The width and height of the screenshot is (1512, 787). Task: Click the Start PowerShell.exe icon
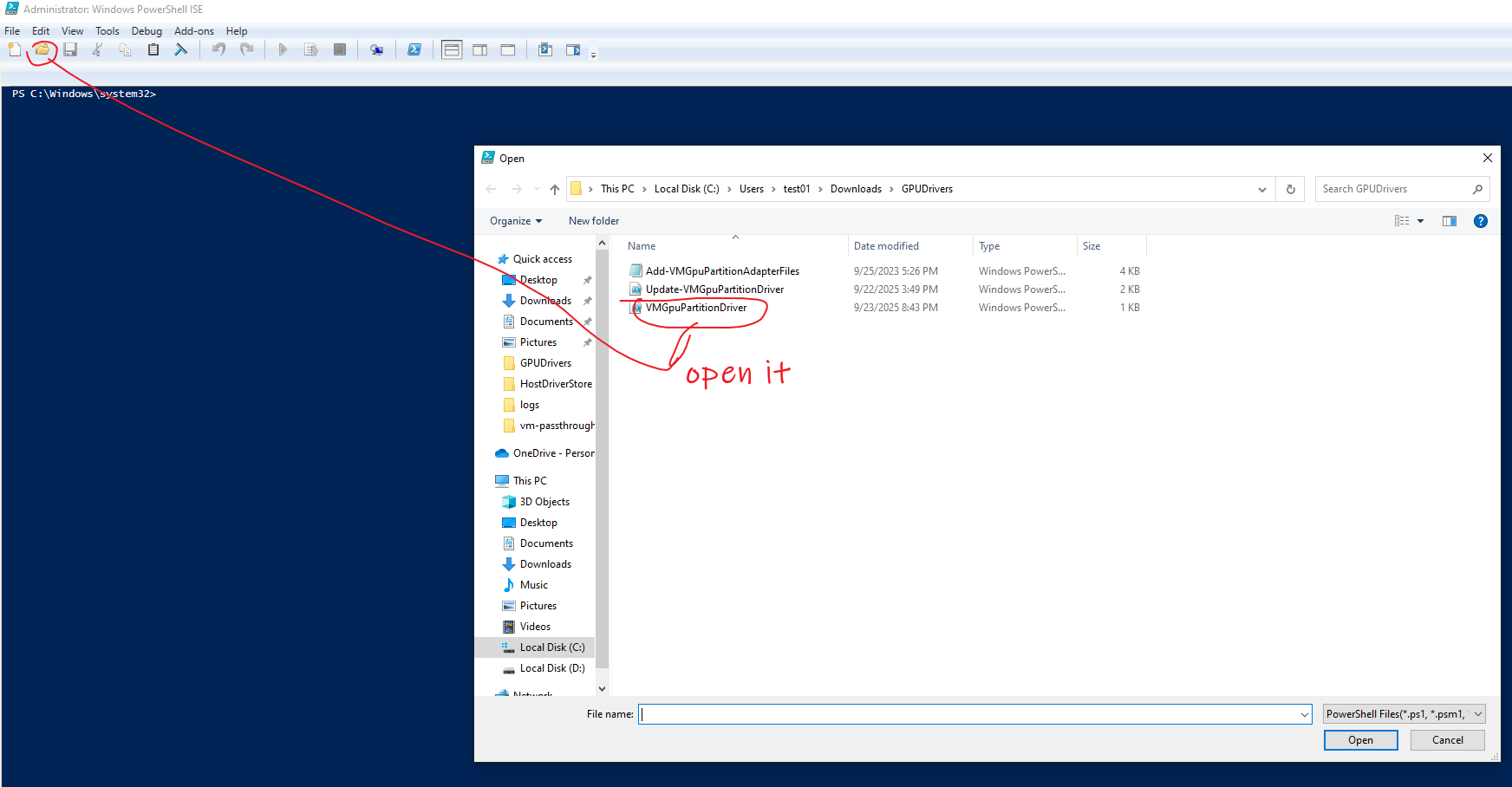[x=414, y=49]
